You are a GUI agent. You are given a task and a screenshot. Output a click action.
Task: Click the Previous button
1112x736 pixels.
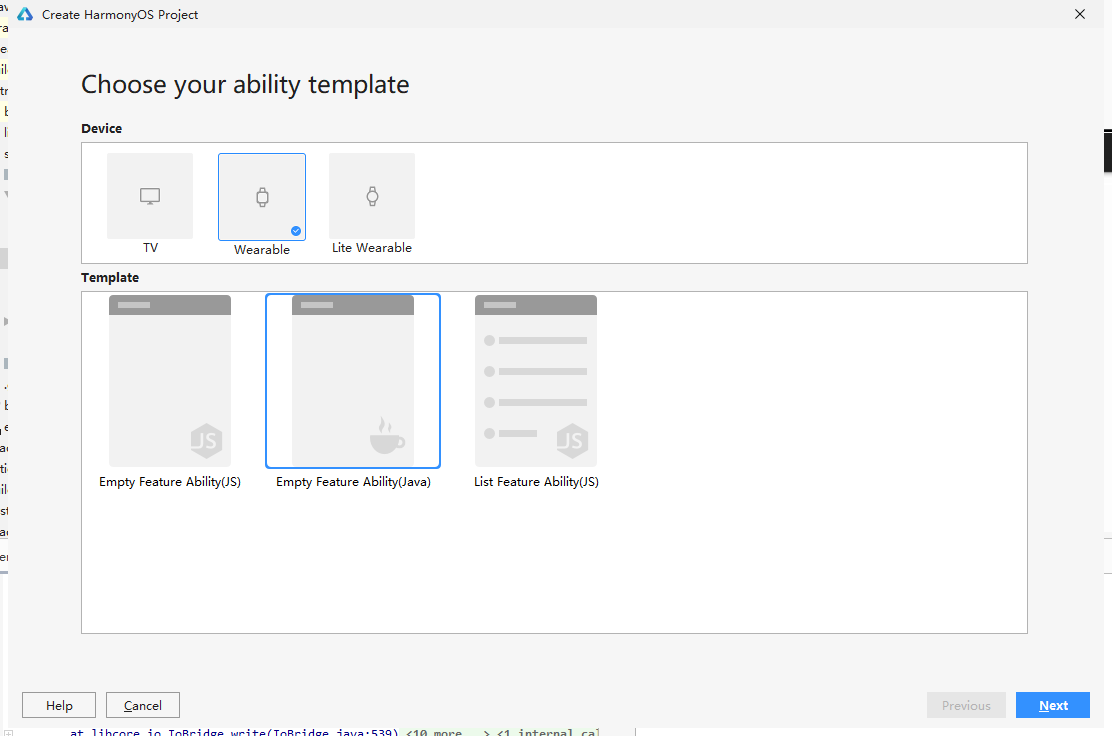[966, 706]
